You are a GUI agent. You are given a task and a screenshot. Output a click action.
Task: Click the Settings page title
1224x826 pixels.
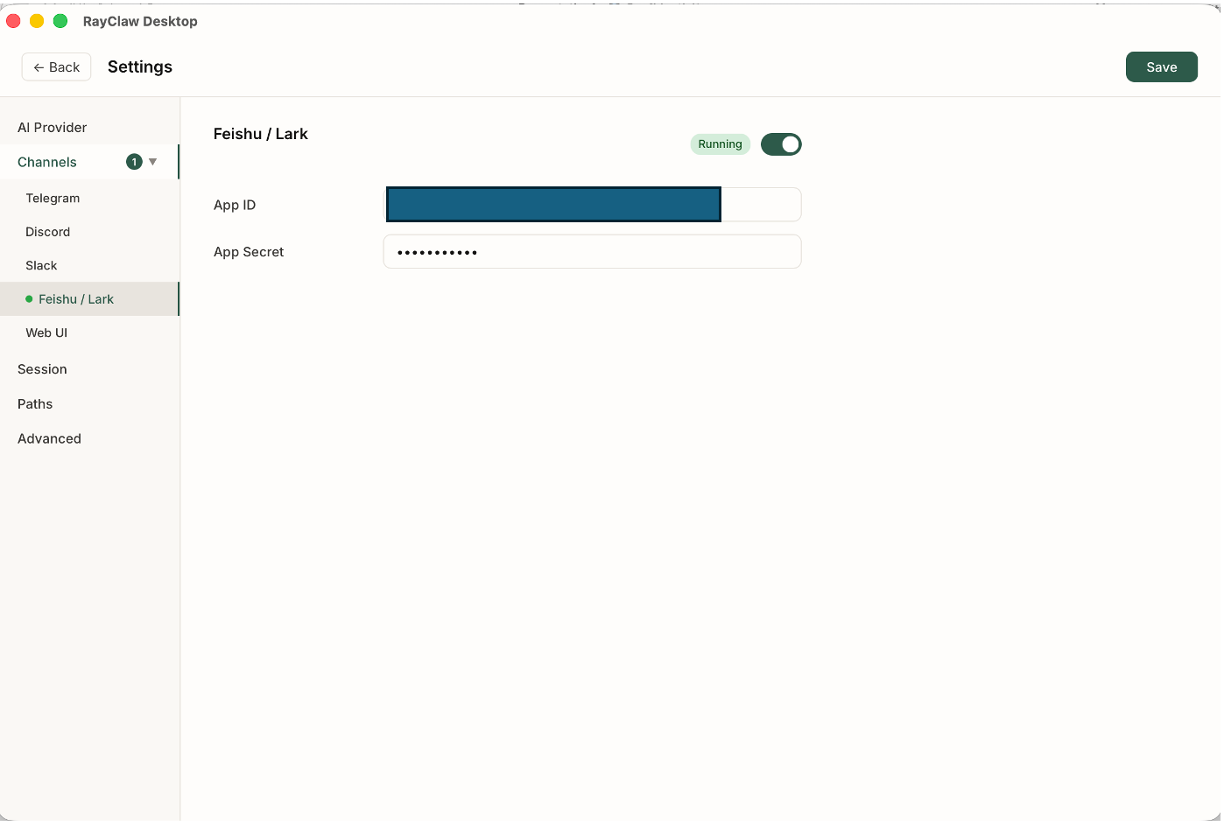[139, 66]
